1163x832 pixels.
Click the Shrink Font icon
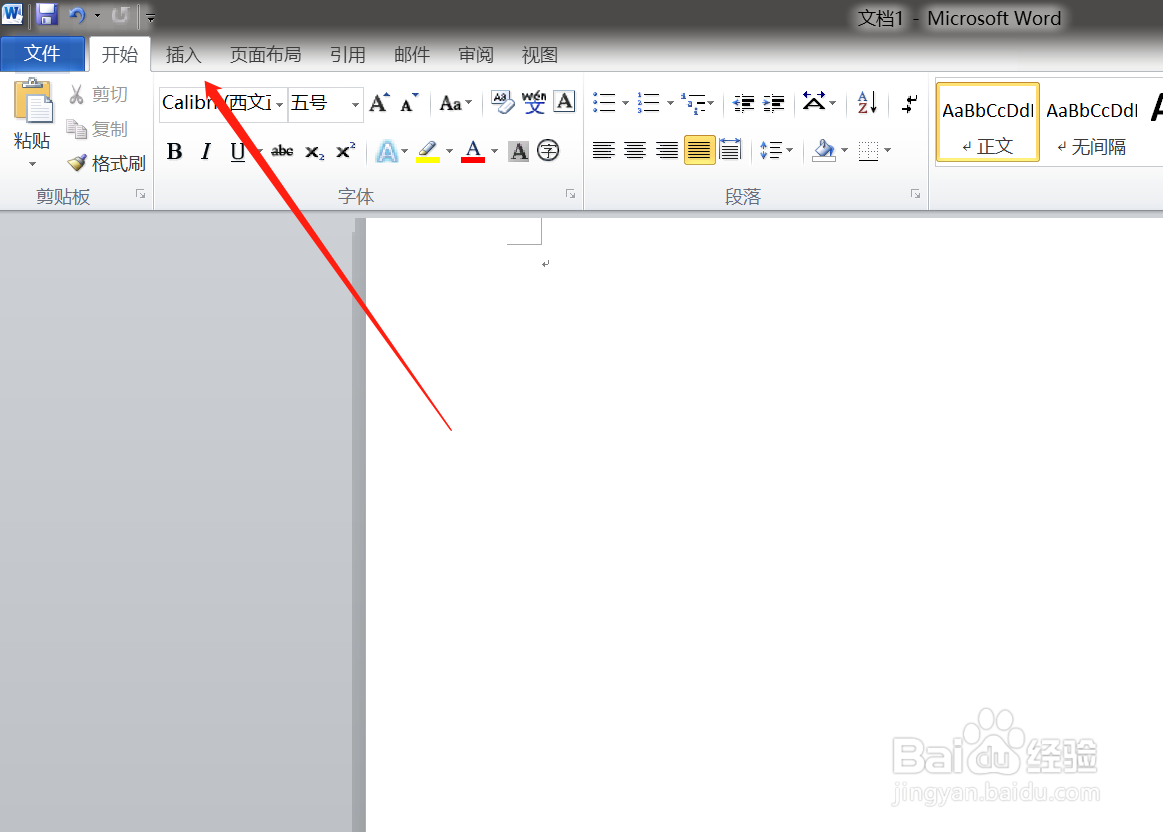(x=409, y=103)
